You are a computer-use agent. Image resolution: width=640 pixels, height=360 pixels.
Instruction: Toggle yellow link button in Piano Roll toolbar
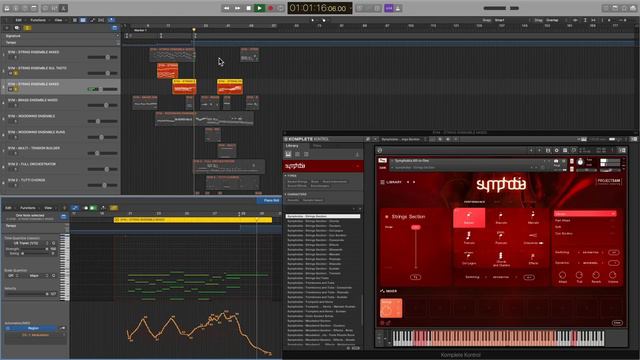114,208
